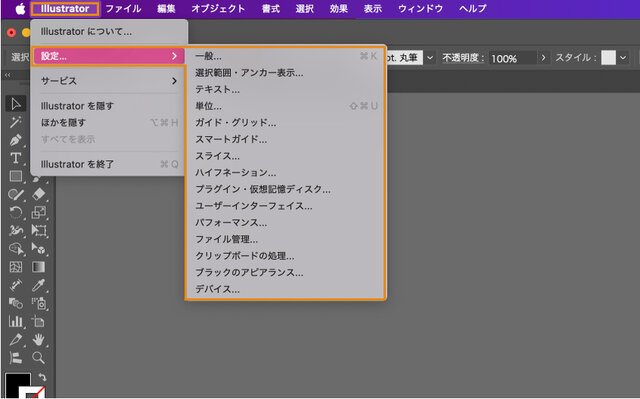Screen dimensions: 640x399
Task: Select the Width warp tool
Action: point(16,231)
